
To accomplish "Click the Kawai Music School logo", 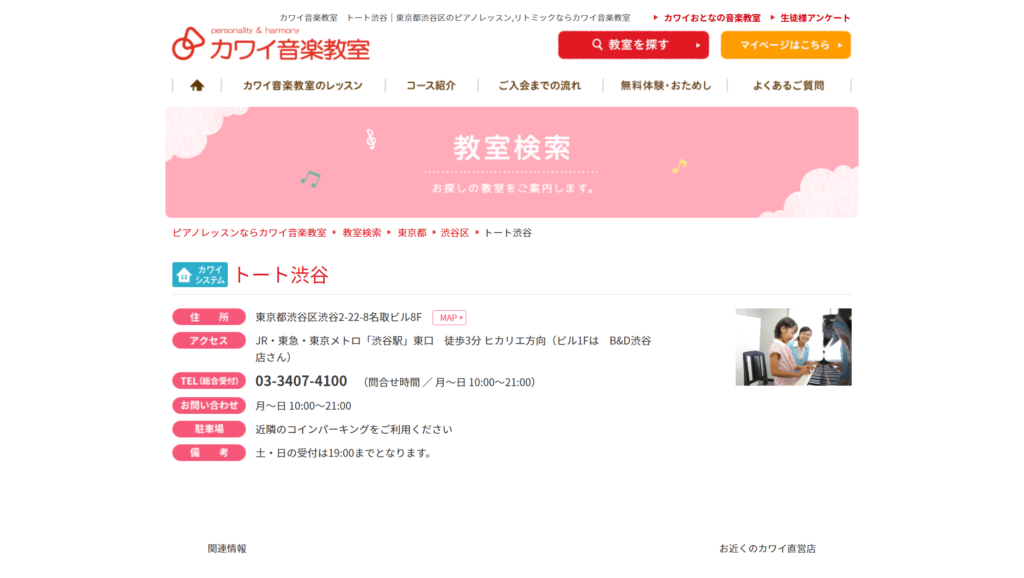I will pyautogui.click(x=271, y=44).
